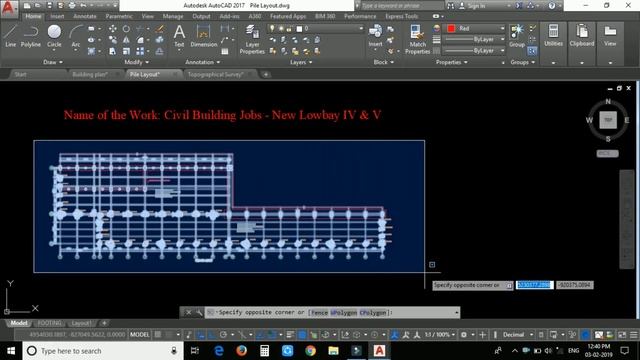The width and height of the screenshot is (640, 360).
Task: Toggle Grid display in status bar
Action: 158,335
